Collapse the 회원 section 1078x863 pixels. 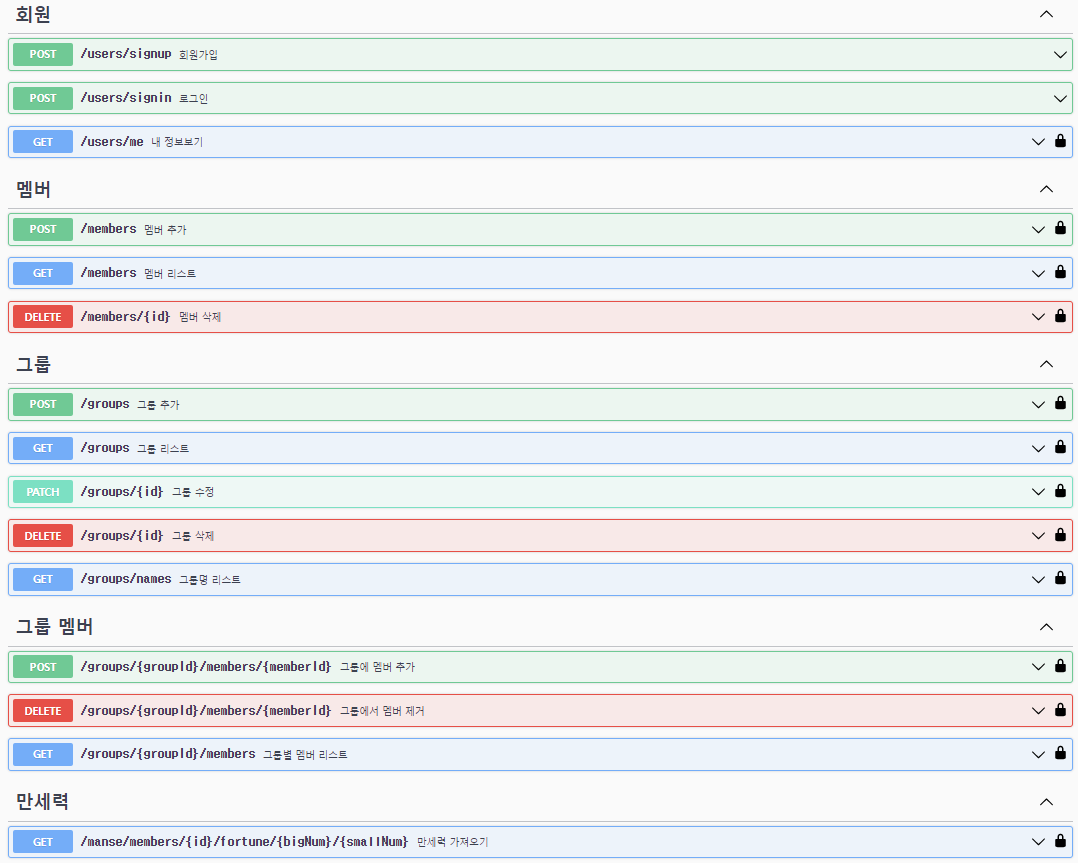click(1046, 14)
